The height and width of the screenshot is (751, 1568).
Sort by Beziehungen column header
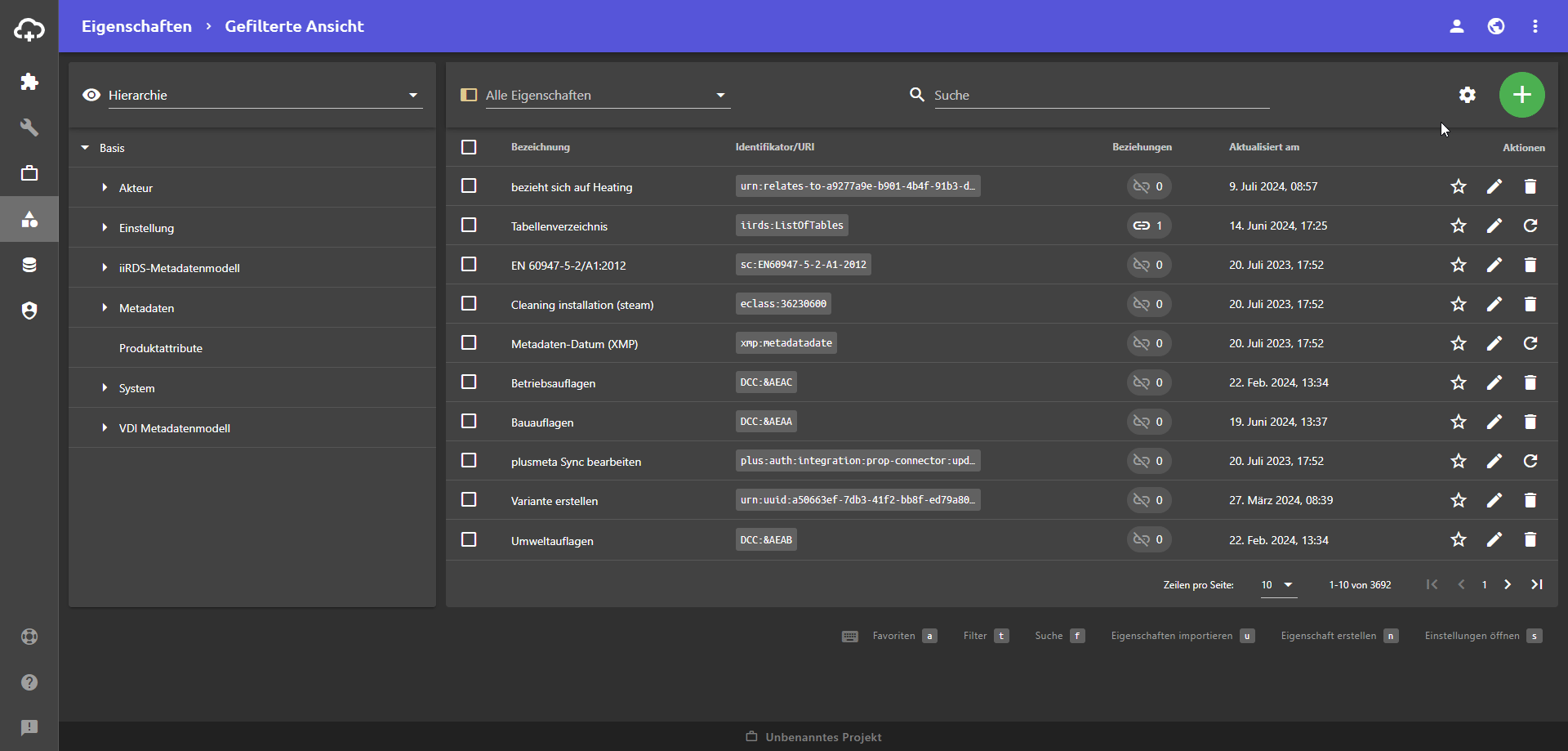click(x=1142, y=147)
